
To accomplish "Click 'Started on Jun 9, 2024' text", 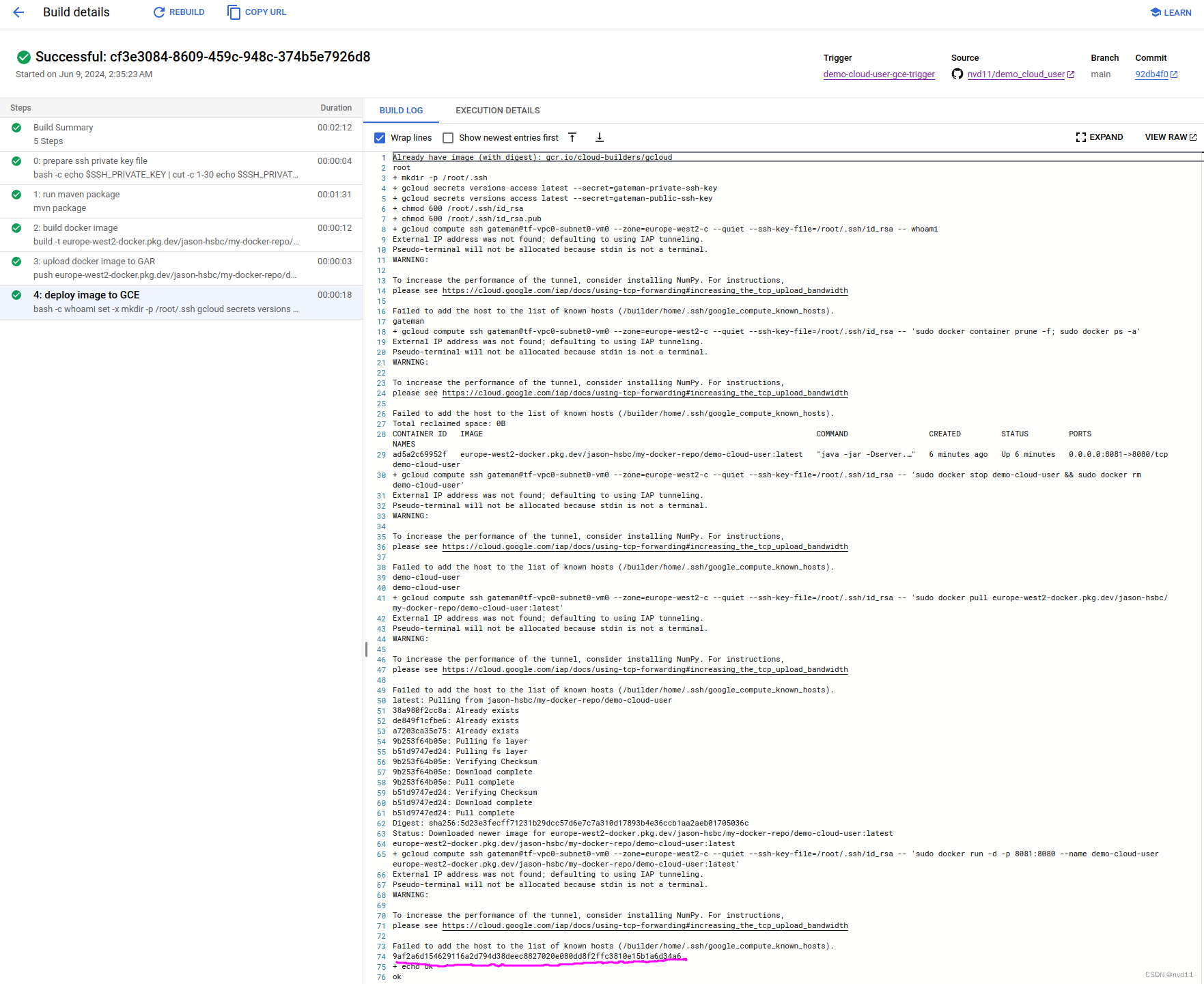I will click(84, 74).
